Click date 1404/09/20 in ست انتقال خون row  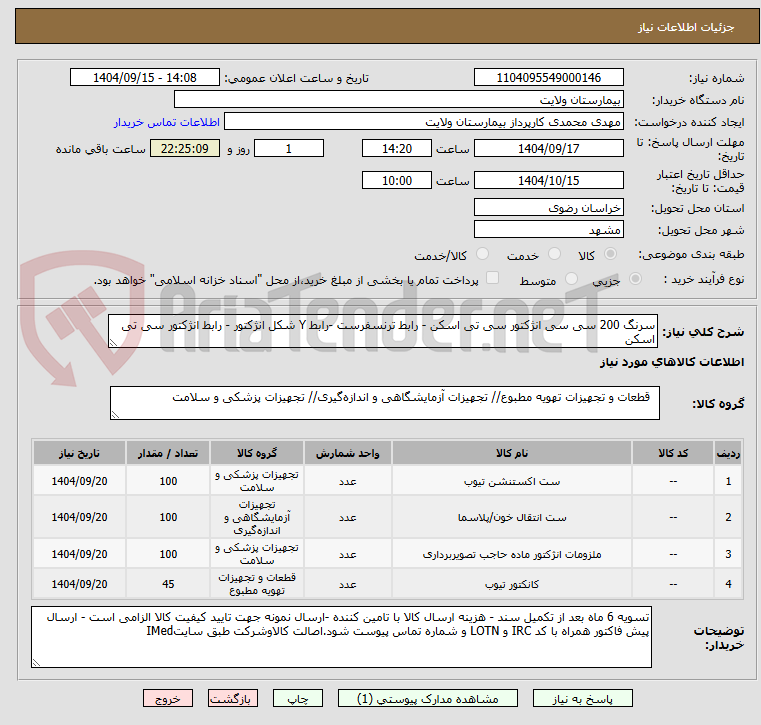click(79, 517)
